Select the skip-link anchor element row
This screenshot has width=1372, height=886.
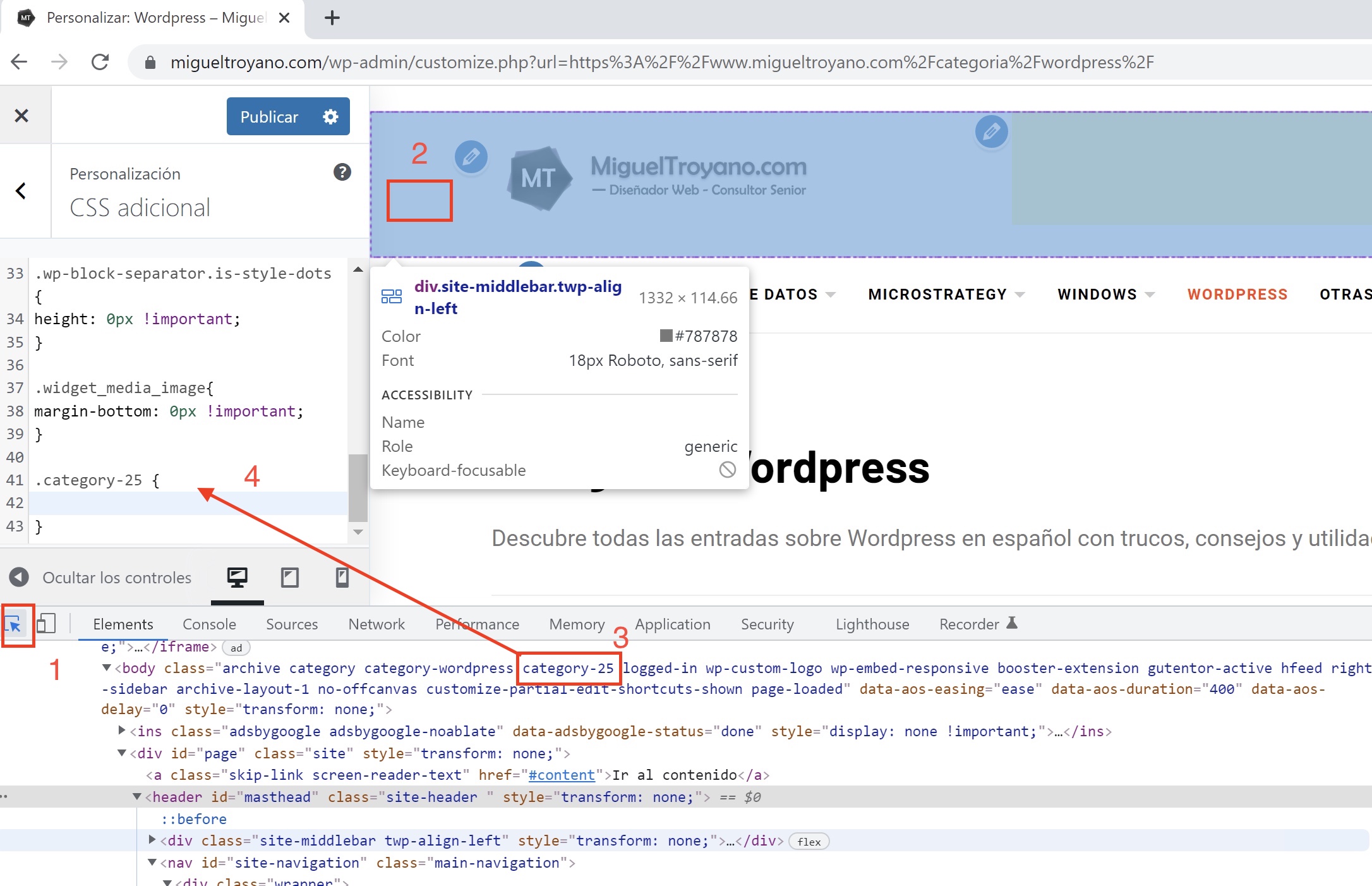pyautogui.click(x=458, y=775)
